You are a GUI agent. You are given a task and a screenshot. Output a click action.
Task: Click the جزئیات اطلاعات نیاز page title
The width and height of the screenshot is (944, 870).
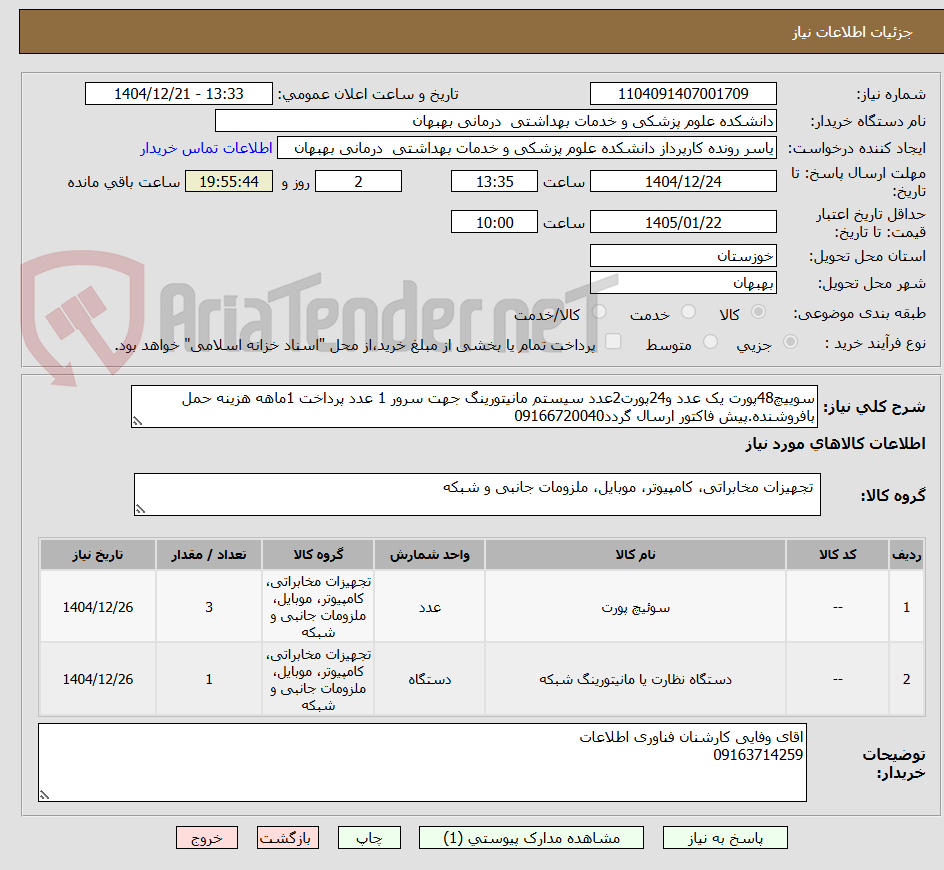[852, 32]
